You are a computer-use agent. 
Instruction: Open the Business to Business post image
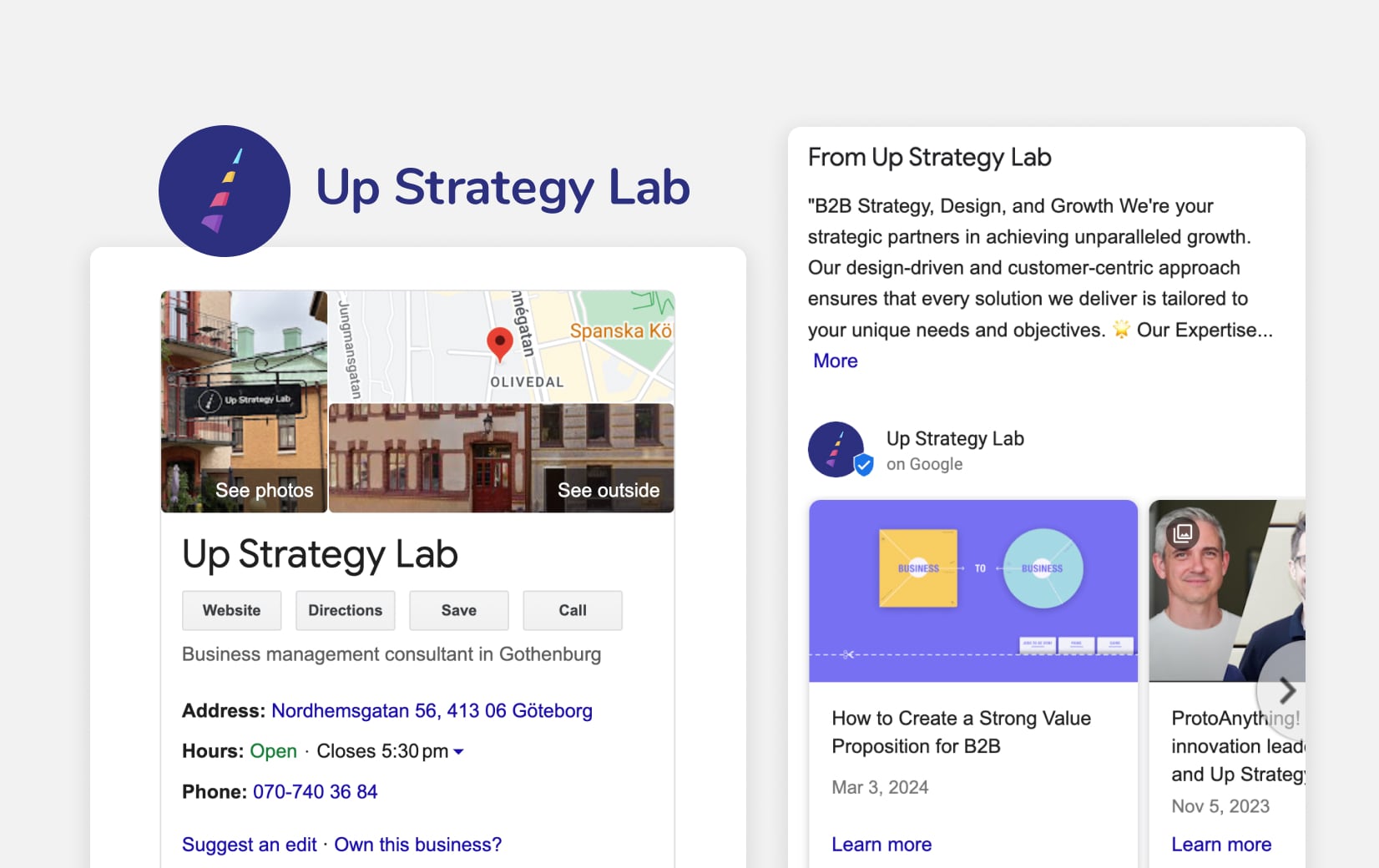pyautogui.click(x=973, y=591)
